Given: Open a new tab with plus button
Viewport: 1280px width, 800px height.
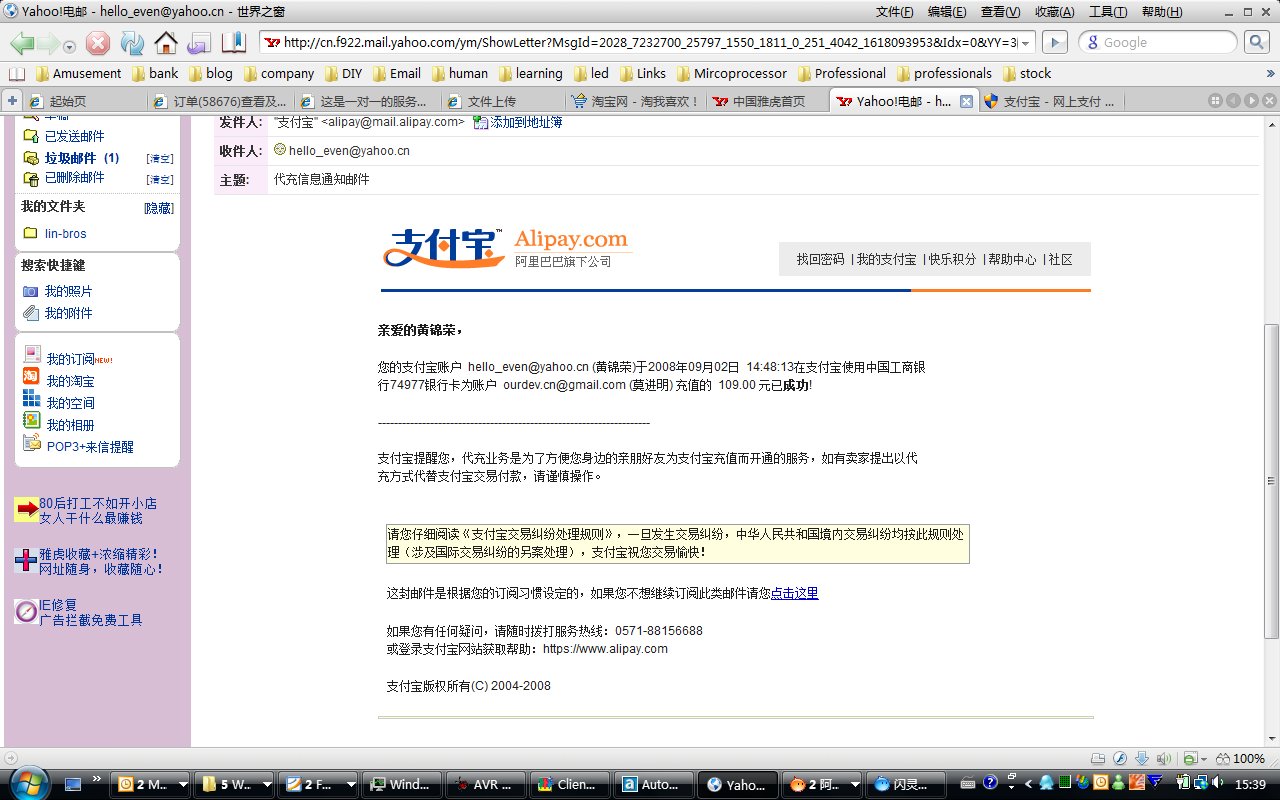Looking at the screenshot, I should [12, 101].
